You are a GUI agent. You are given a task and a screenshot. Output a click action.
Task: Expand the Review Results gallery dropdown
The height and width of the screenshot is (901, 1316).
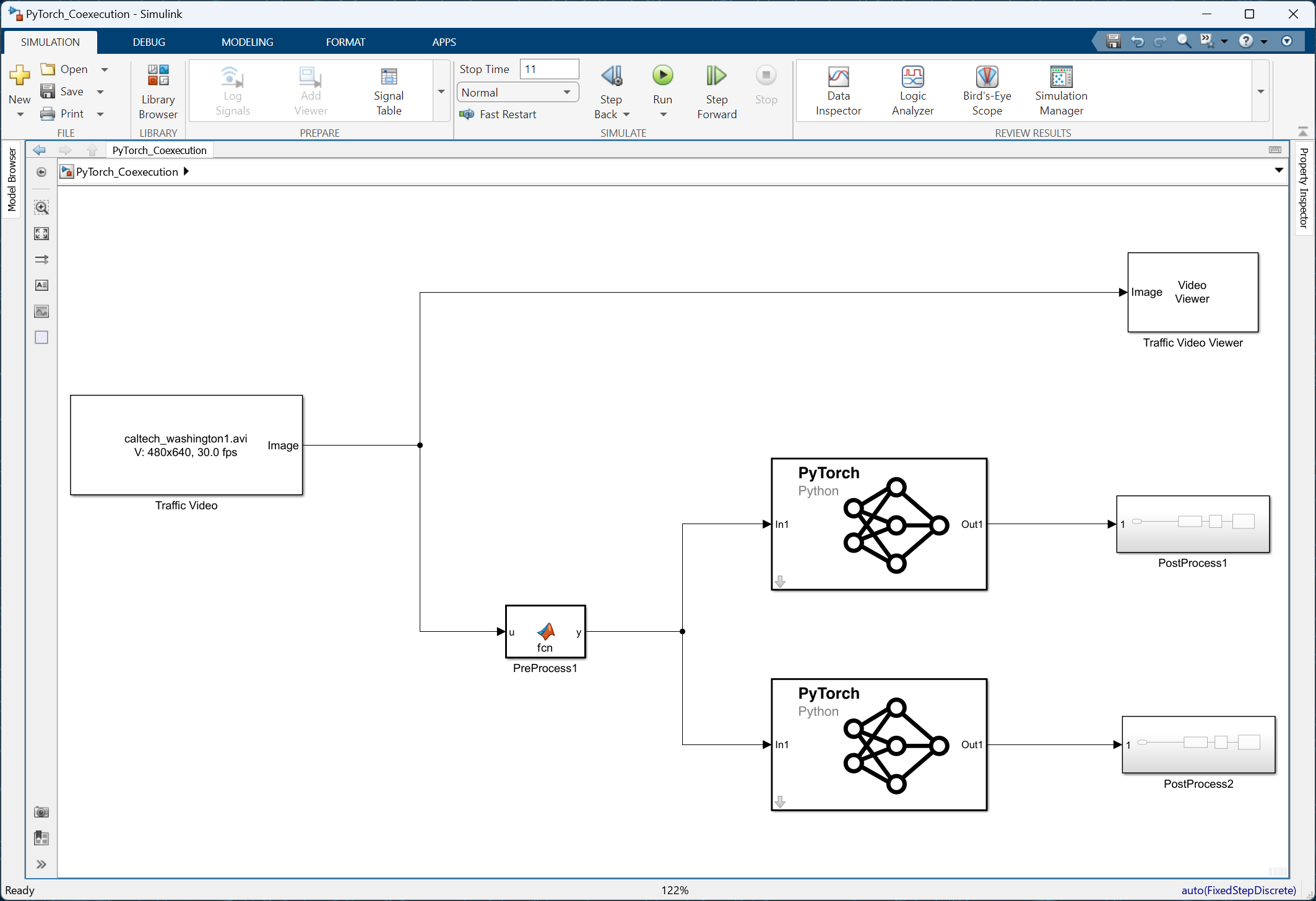[x=1261, y=92]
